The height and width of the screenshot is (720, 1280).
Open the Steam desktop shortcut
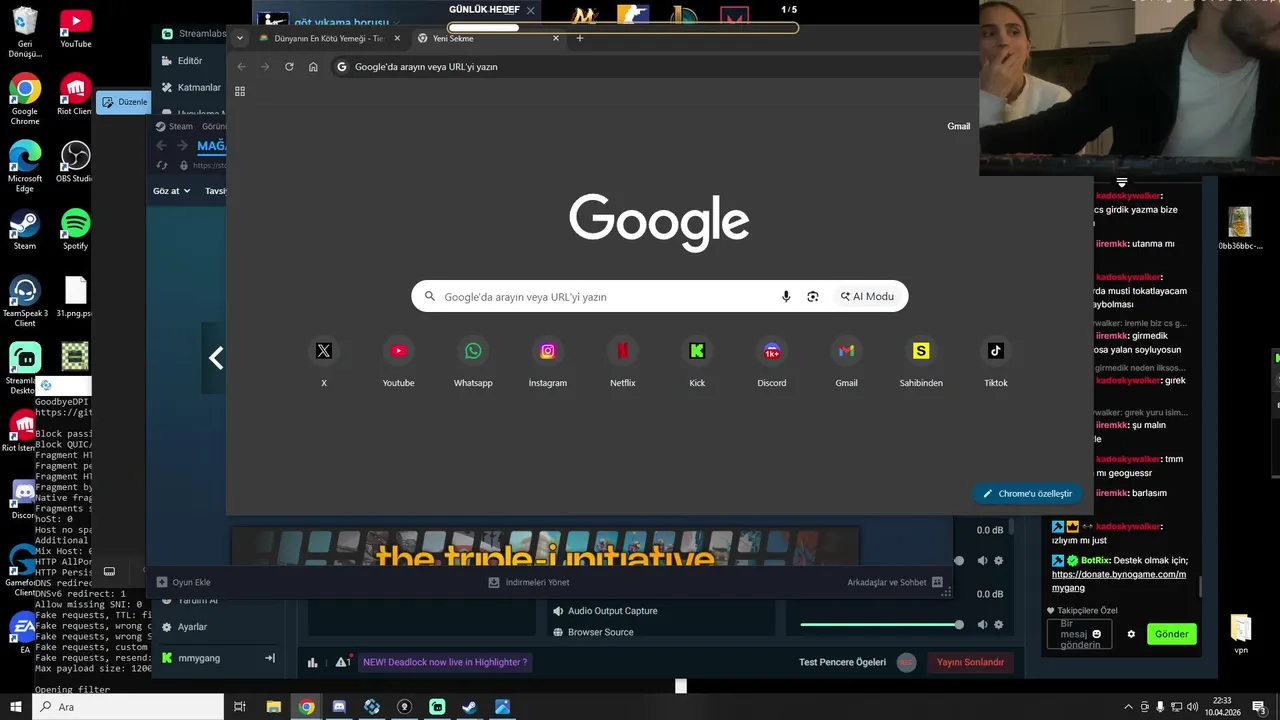pos(24,230)
